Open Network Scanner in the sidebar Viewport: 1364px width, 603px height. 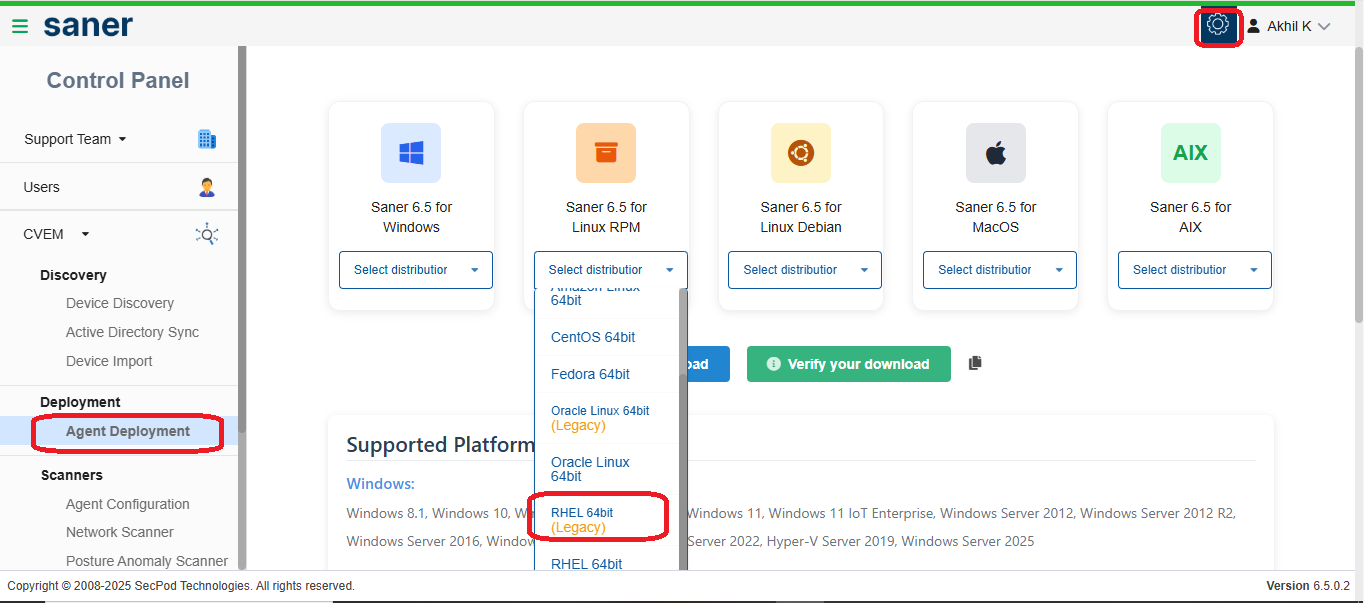(120, 532)
